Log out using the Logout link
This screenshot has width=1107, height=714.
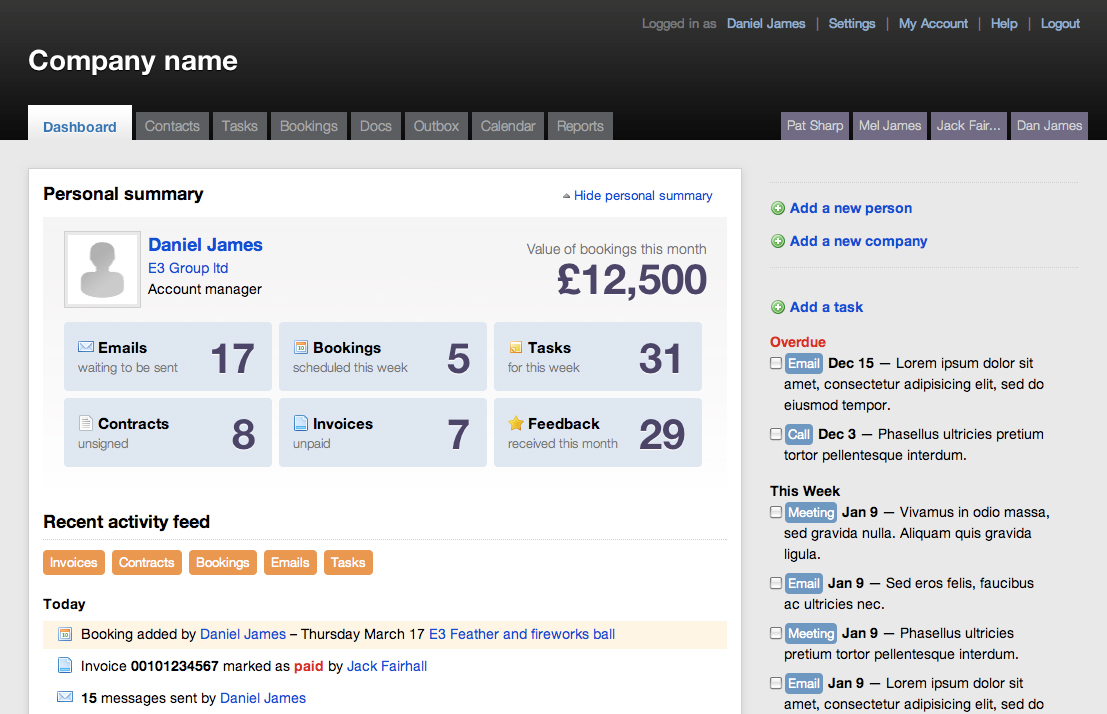pos(1060,23)
